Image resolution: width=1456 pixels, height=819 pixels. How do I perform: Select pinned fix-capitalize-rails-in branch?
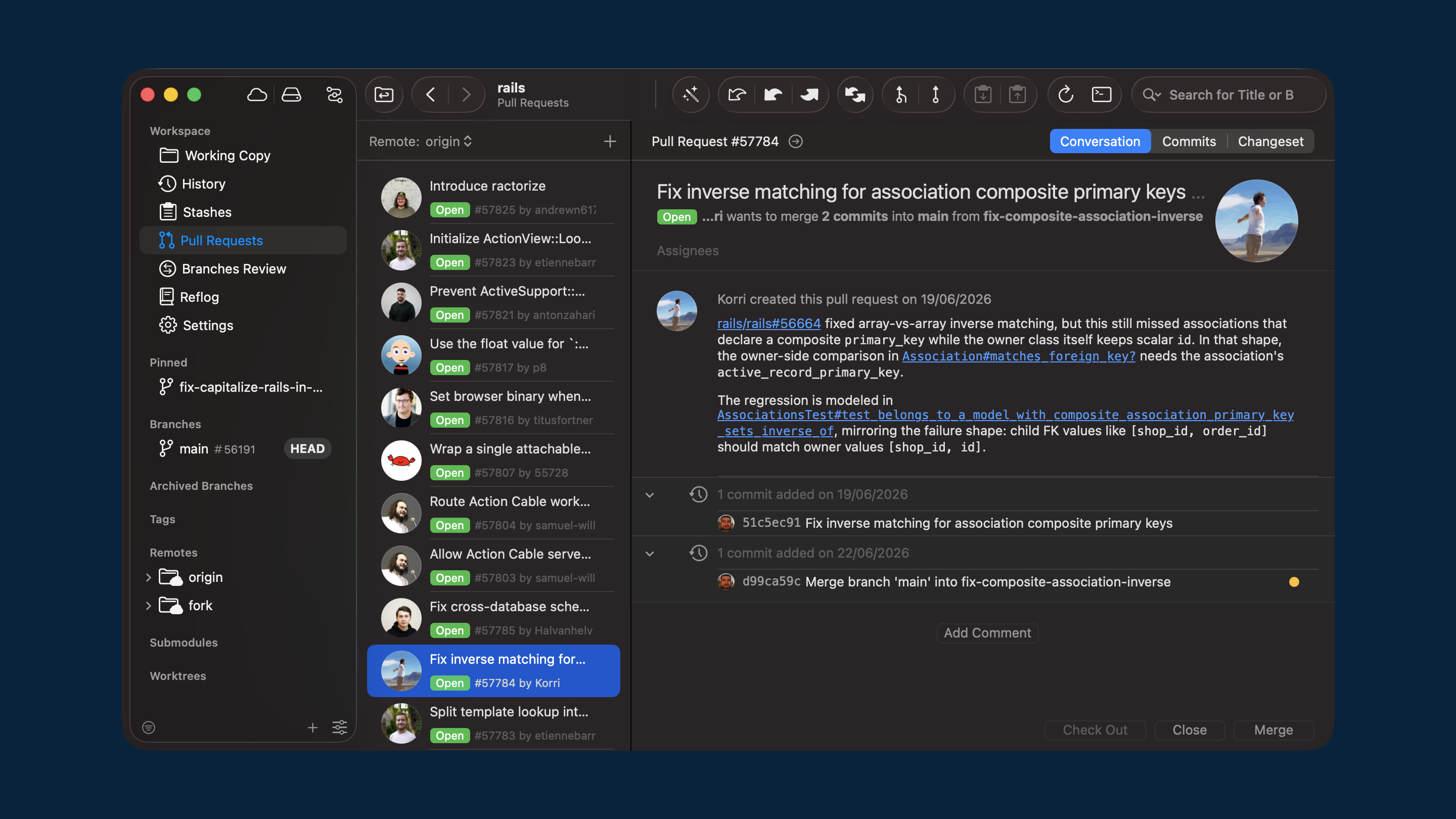tap(243, 387)
